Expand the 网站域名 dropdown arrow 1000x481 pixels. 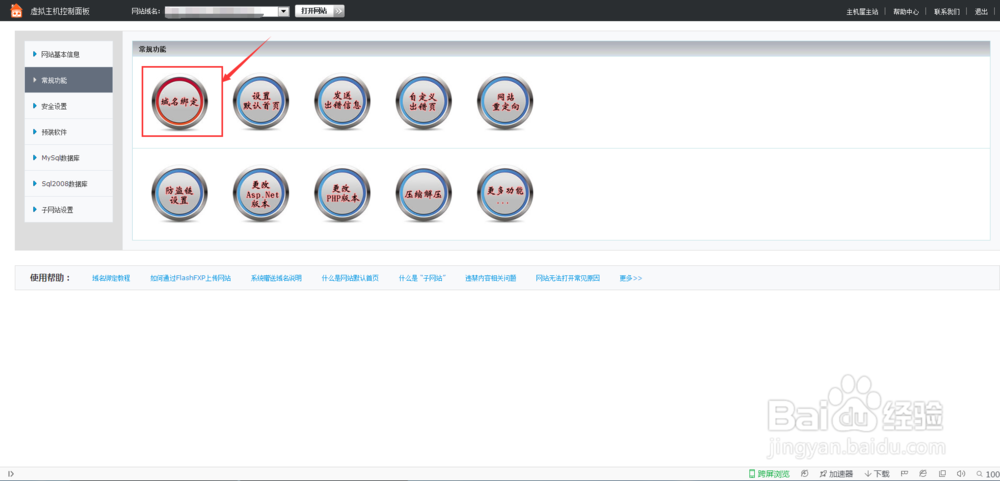pyautogui.click(x=284, y=11)
